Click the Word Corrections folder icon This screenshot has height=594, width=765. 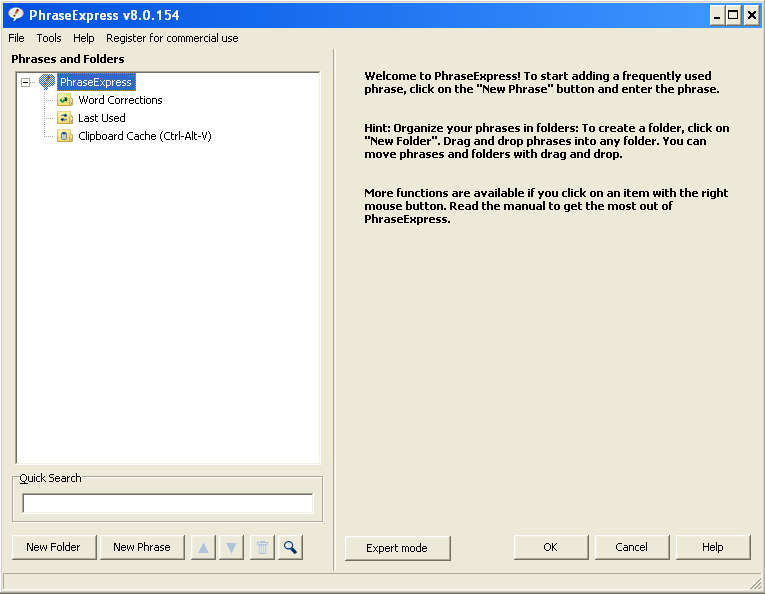65,100
